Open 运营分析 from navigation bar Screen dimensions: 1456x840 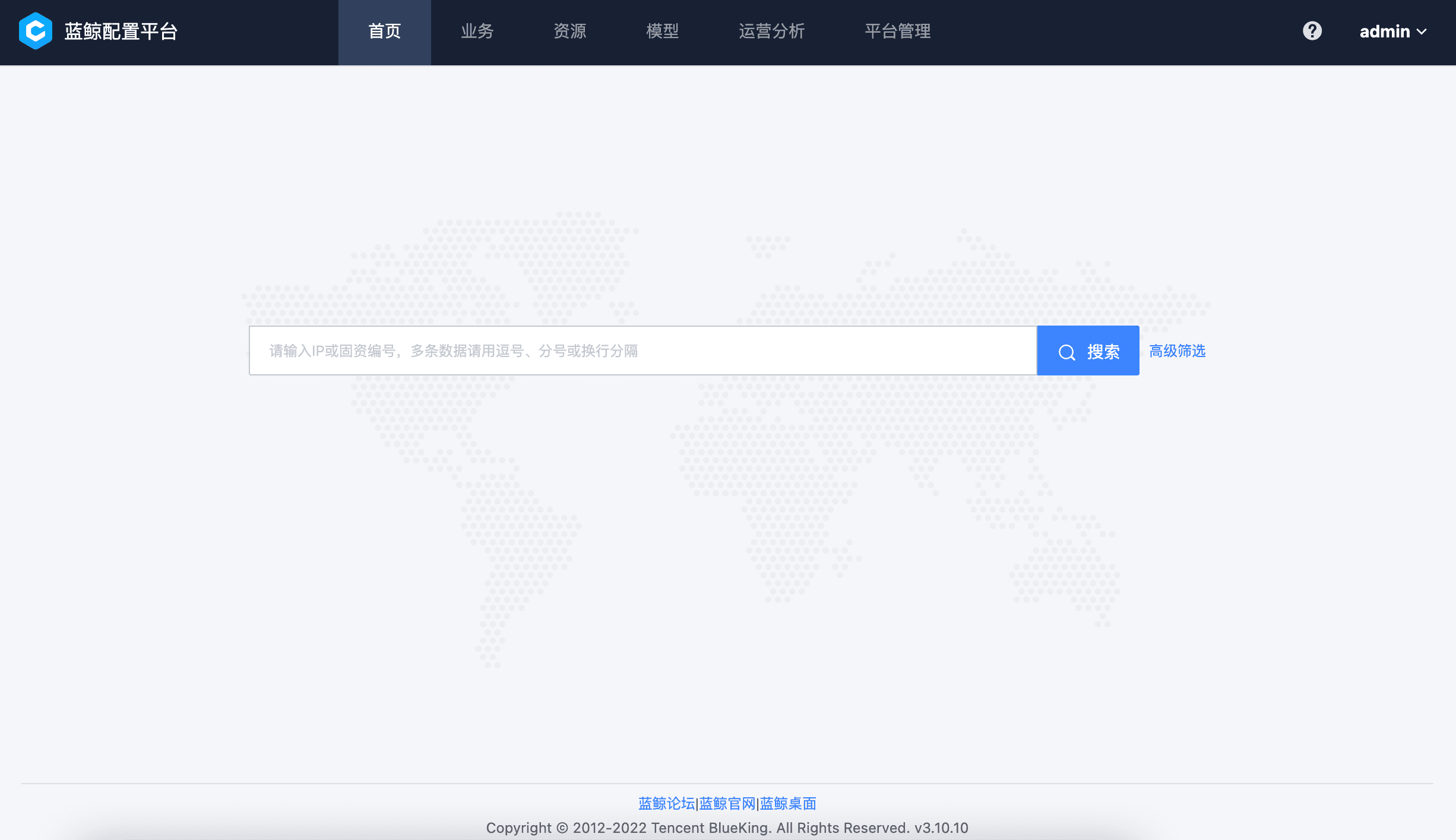point(772,31)
